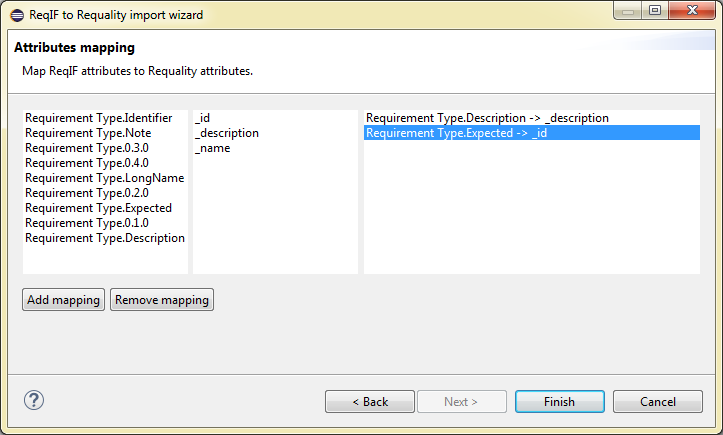Viewport: 723px width, 435px height.
Task: Select the Expected -> _id mapping
Action: (532, 133)
